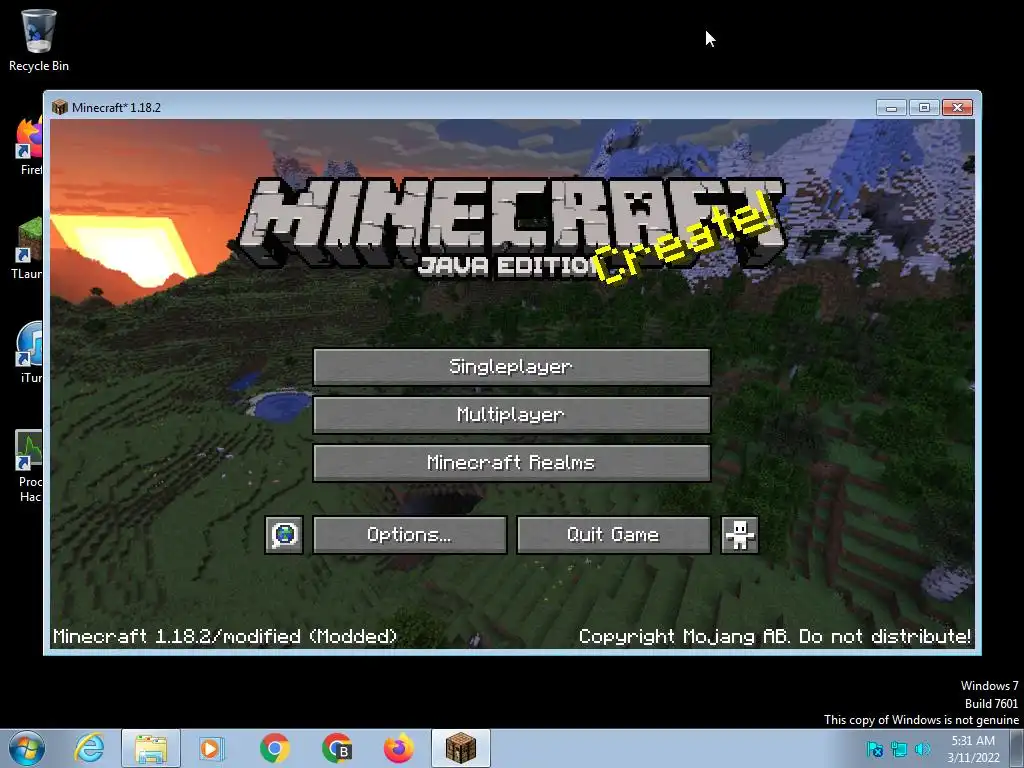Image resolution: width=1024 pixels, height=768 pixels.
Task: Select the iTunes desktop shortcut
Action: point(30,353)
